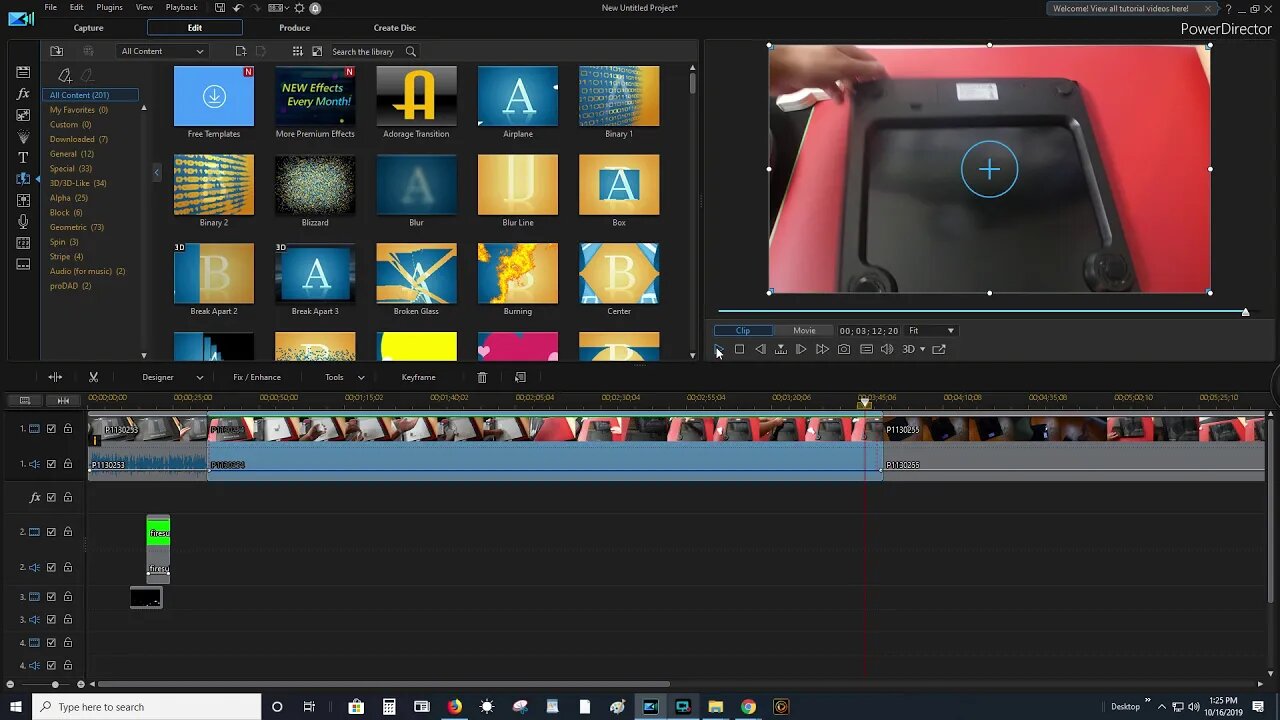The height and width of the screenshot is (720, 1280).
Task: Select the 3D/3D-Like (34) category
Action: tap(78, 183)
